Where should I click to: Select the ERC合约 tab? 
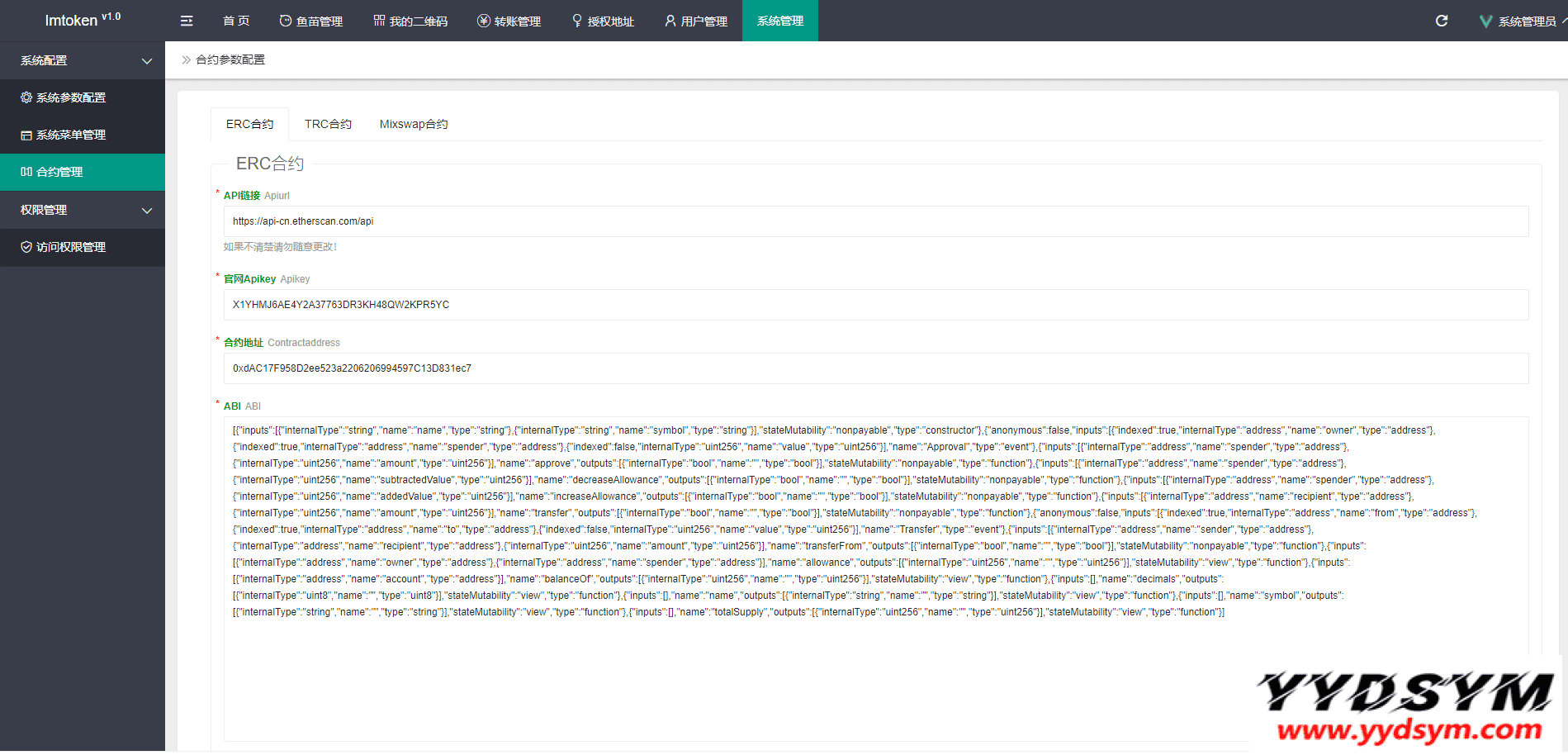249,124
